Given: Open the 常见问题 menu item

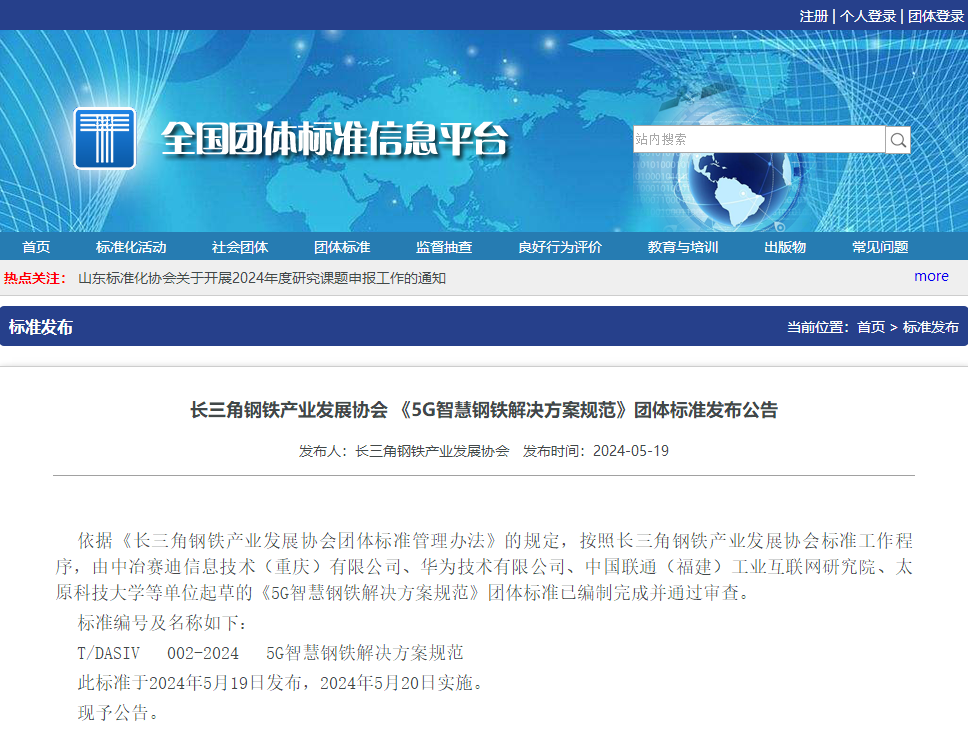Looking at the screenshot, I should 880,247.
